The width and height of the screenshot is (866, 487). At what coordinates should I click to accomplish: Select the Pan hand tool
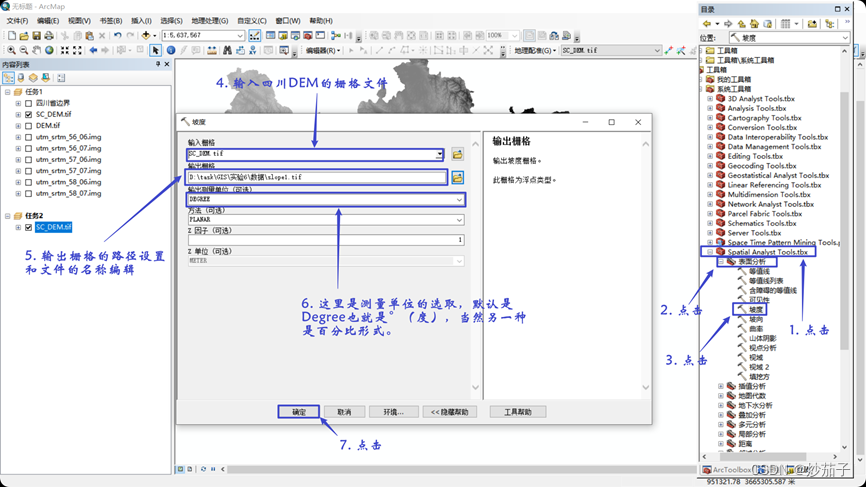pos(36,50)
